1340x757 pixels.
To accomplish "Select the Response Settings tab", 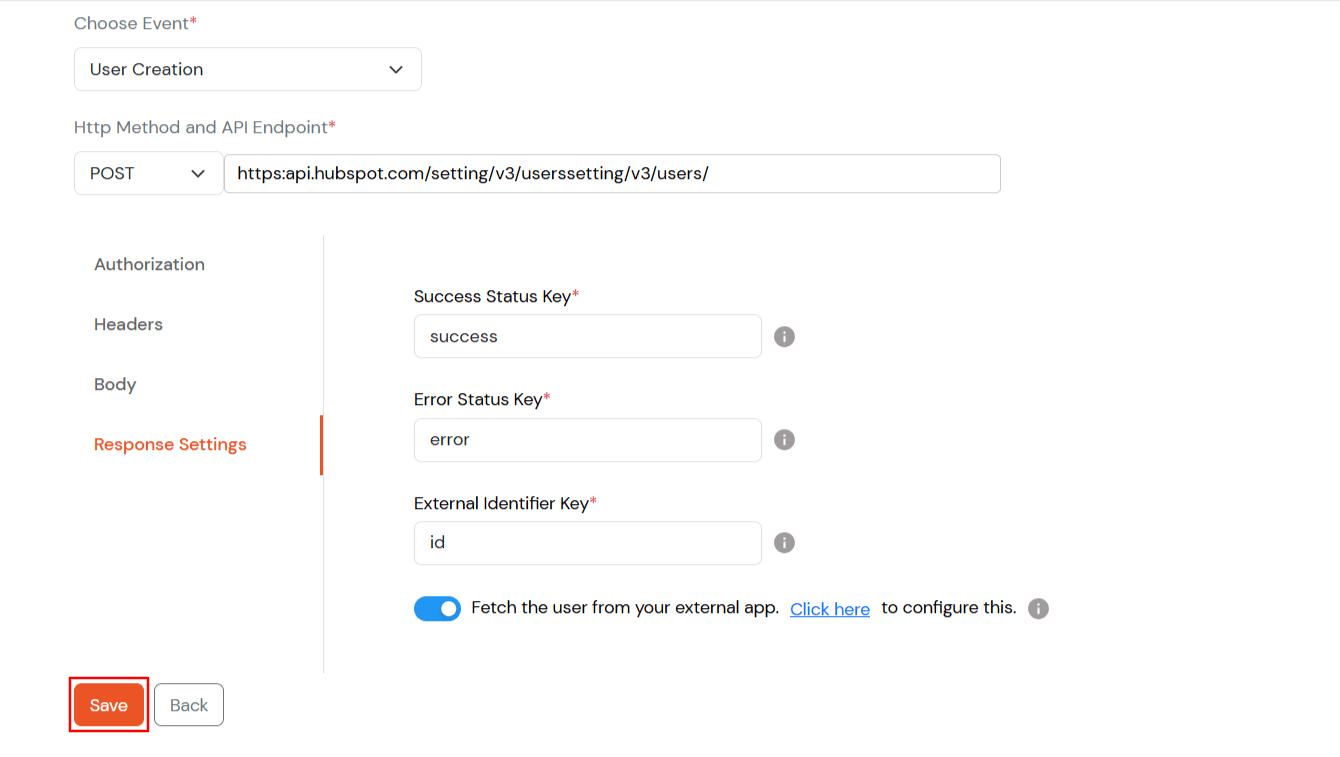I will tap(170, 444).
